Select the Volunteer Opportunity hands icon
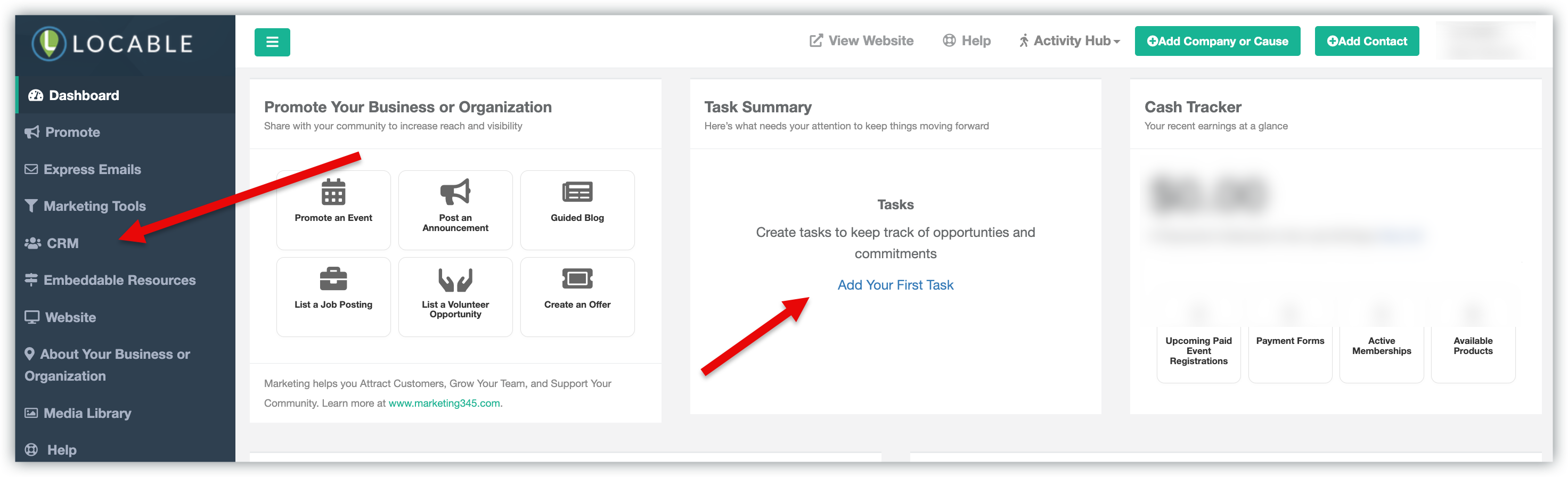 [455, 279]
